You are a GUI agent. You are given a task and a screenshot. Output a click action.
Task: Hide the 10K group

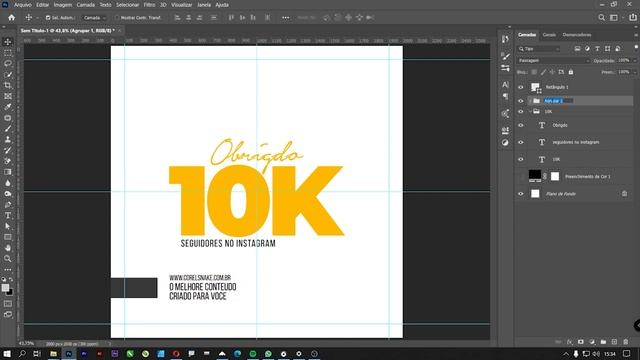(x=521, y=111)
